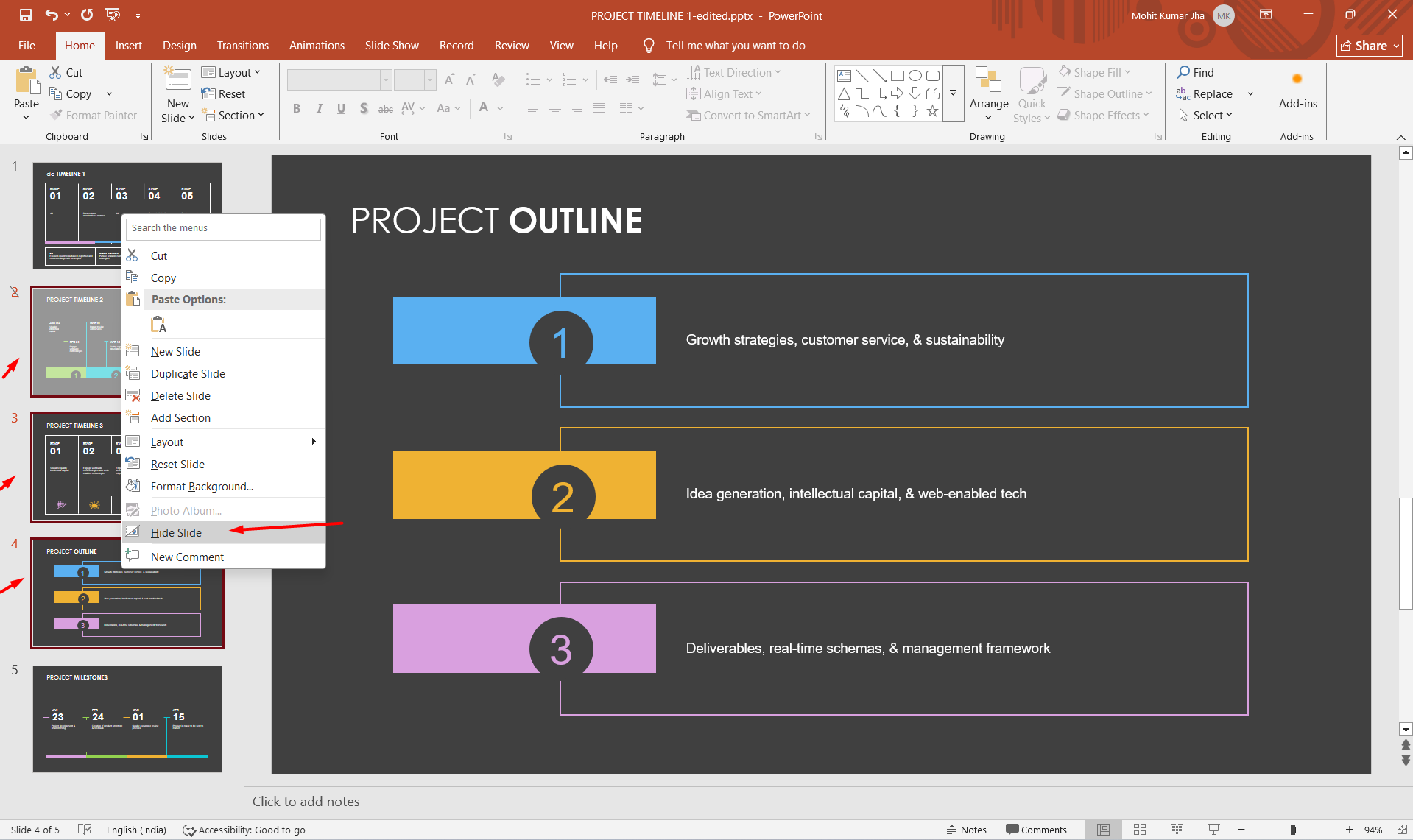This screenshot has height=840, width=1413.
Task: Toggle Bold formatting
Action: 297,108
